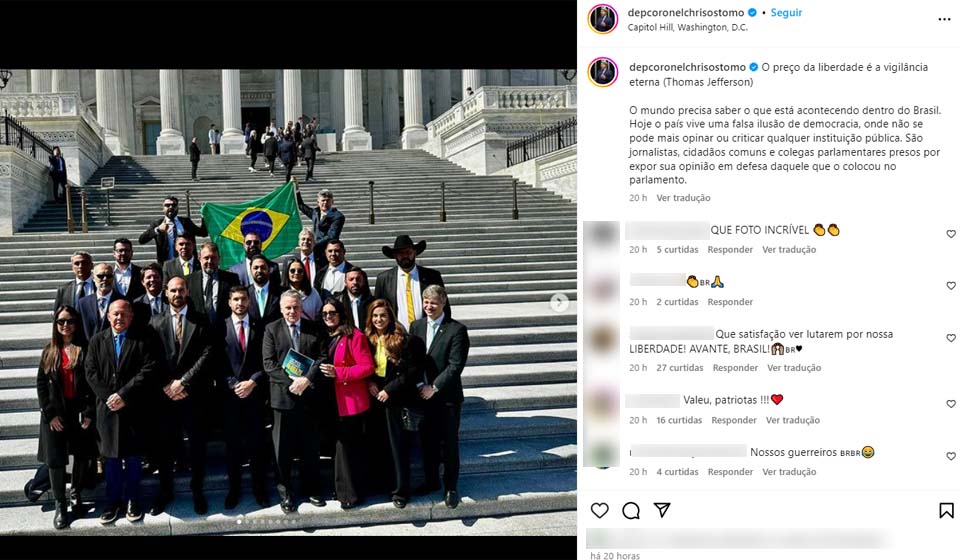Open the Capitol Hill, Washington, D.C. location
This screenshot has height=560, width=960.
coord(688,28)
